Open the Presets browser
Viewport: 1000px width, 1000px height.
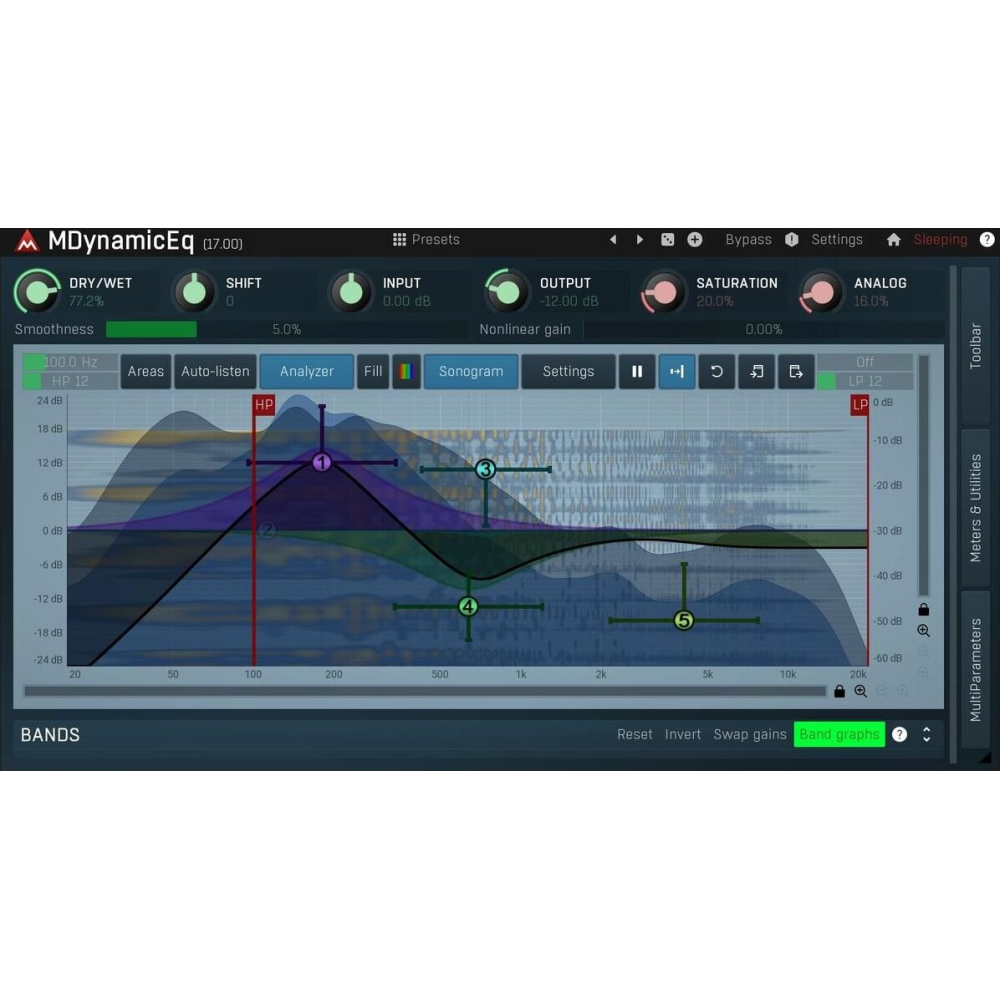point(426,240)
